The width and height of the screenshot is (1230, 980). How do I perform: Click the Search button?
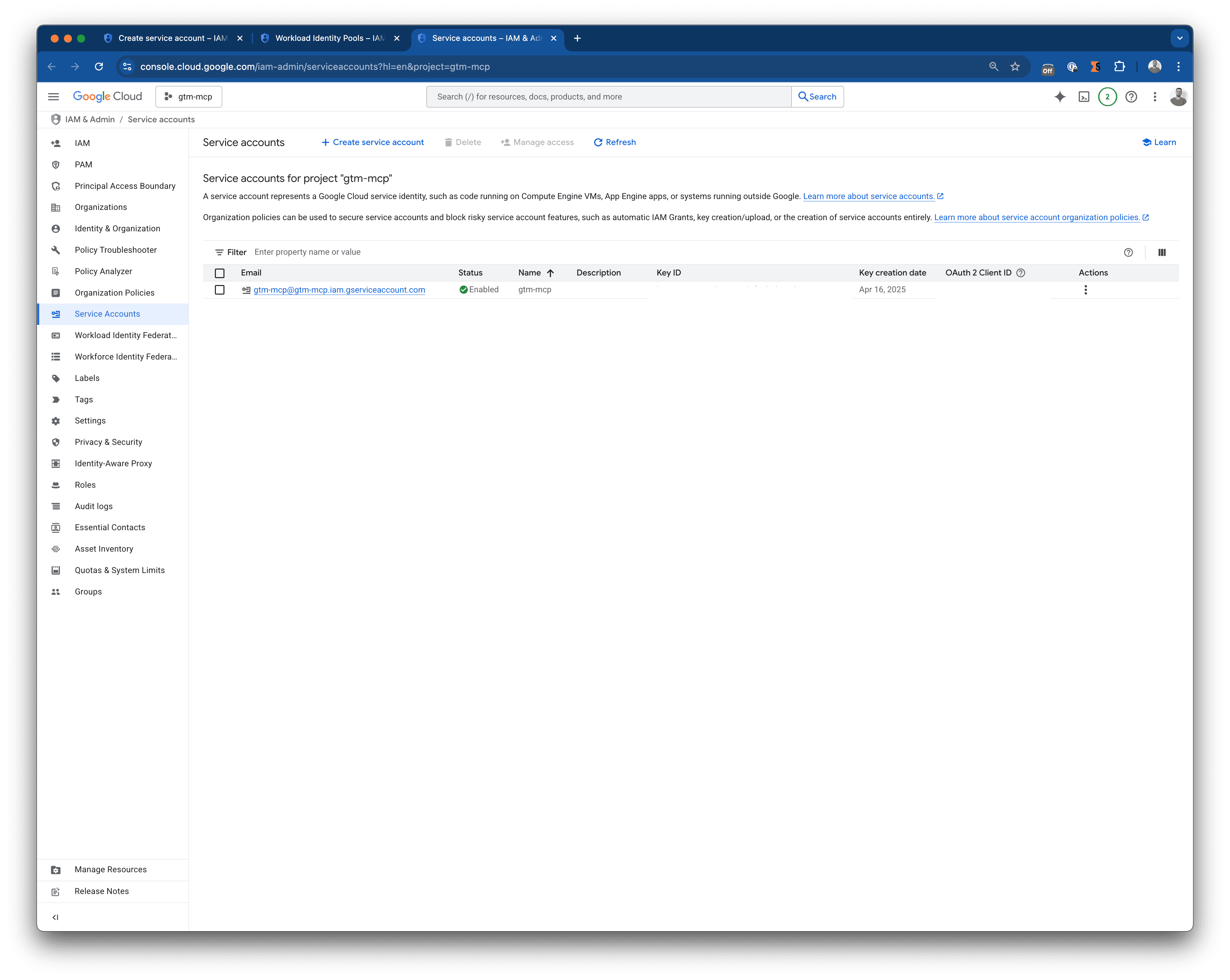(817, 97)
